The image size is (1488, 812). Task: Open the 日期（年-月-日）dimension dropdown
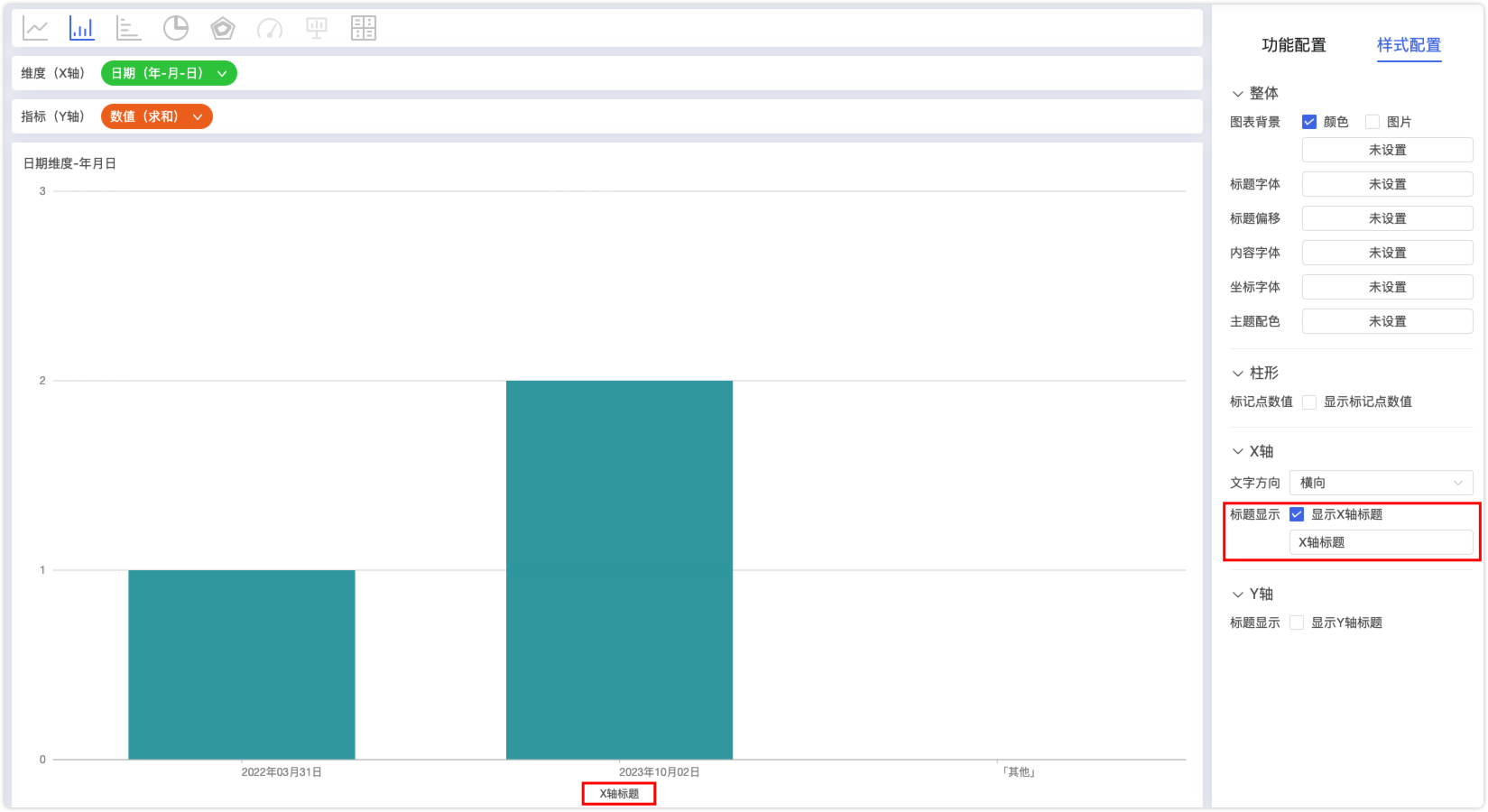(x=169, y=73)
